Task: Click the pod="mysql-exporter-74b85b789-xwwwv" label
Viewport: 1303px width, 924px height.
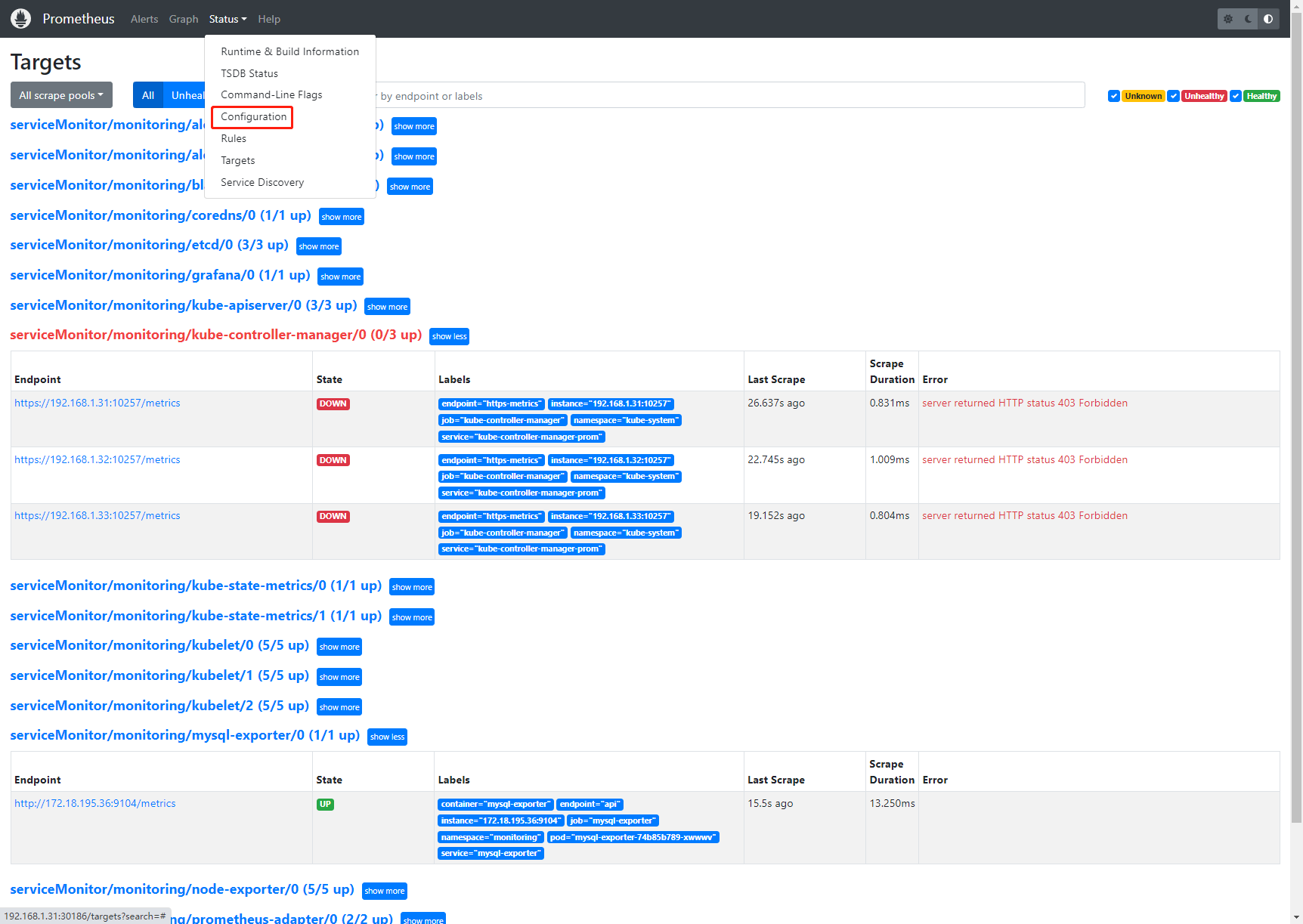Action: pyautogui.click(x=633, y=837)
